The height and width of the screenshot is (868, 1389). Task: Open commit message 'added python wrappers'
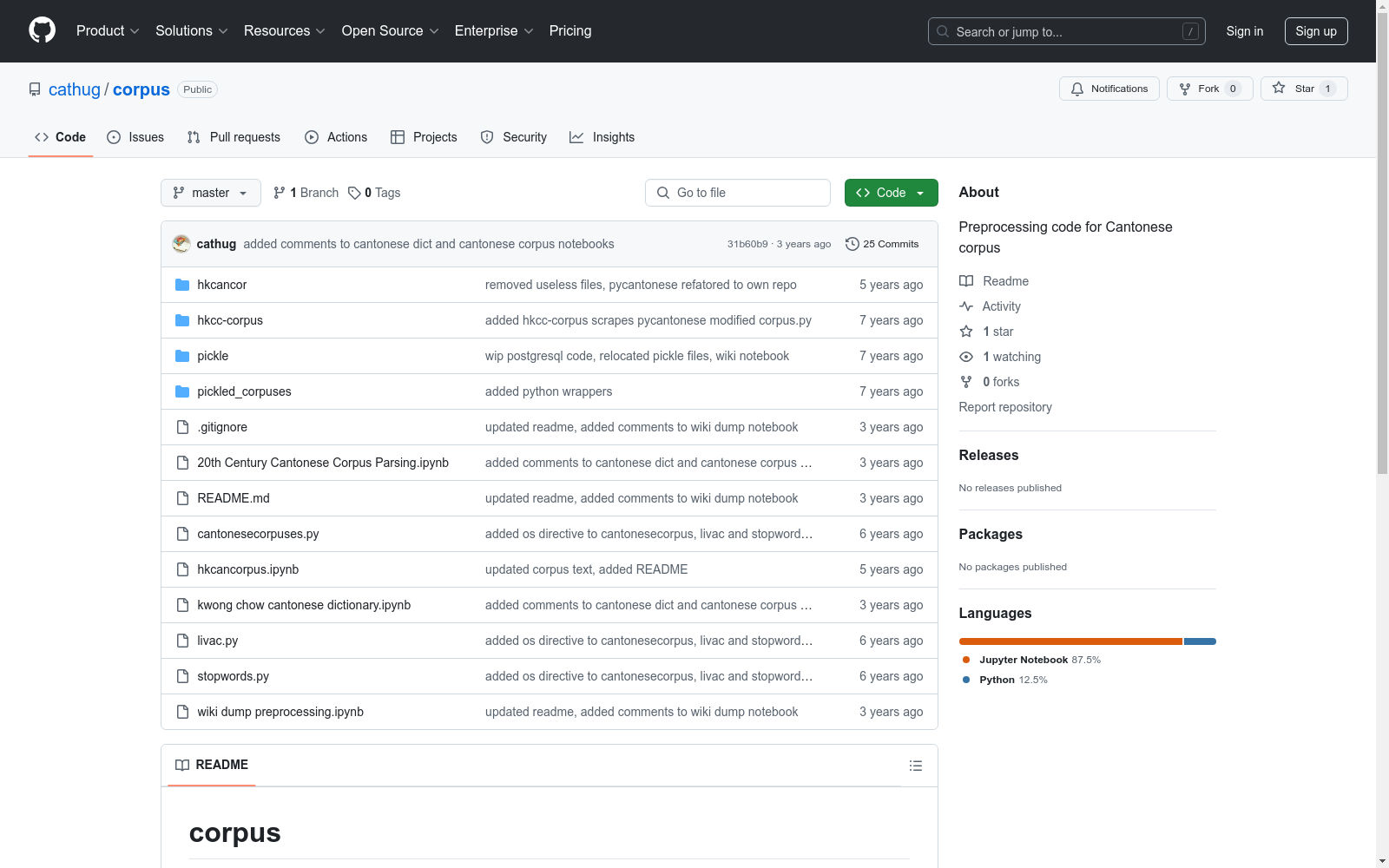[549, 391]
